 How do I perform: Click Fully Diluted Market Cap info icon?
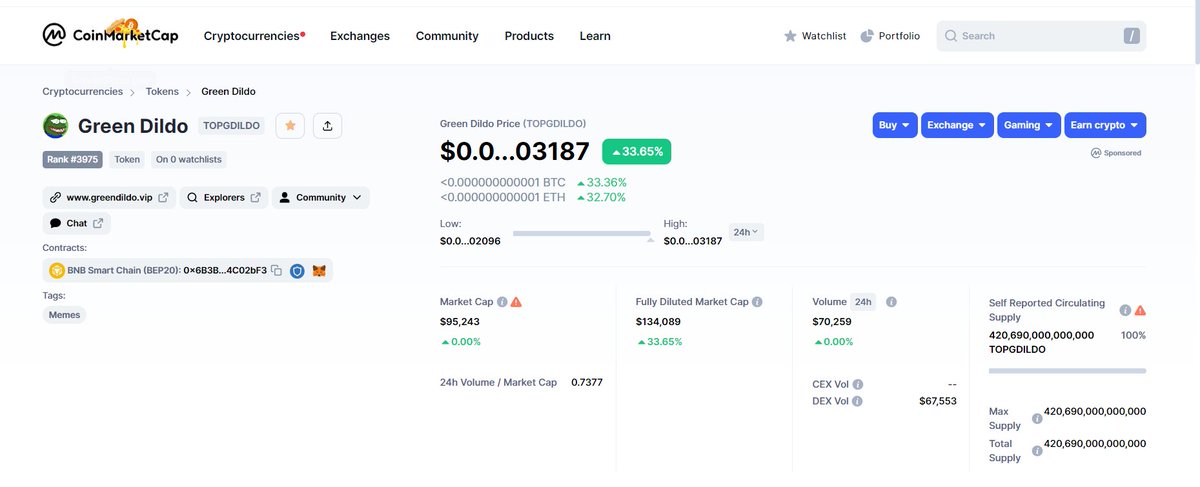(x=757, y=302)
